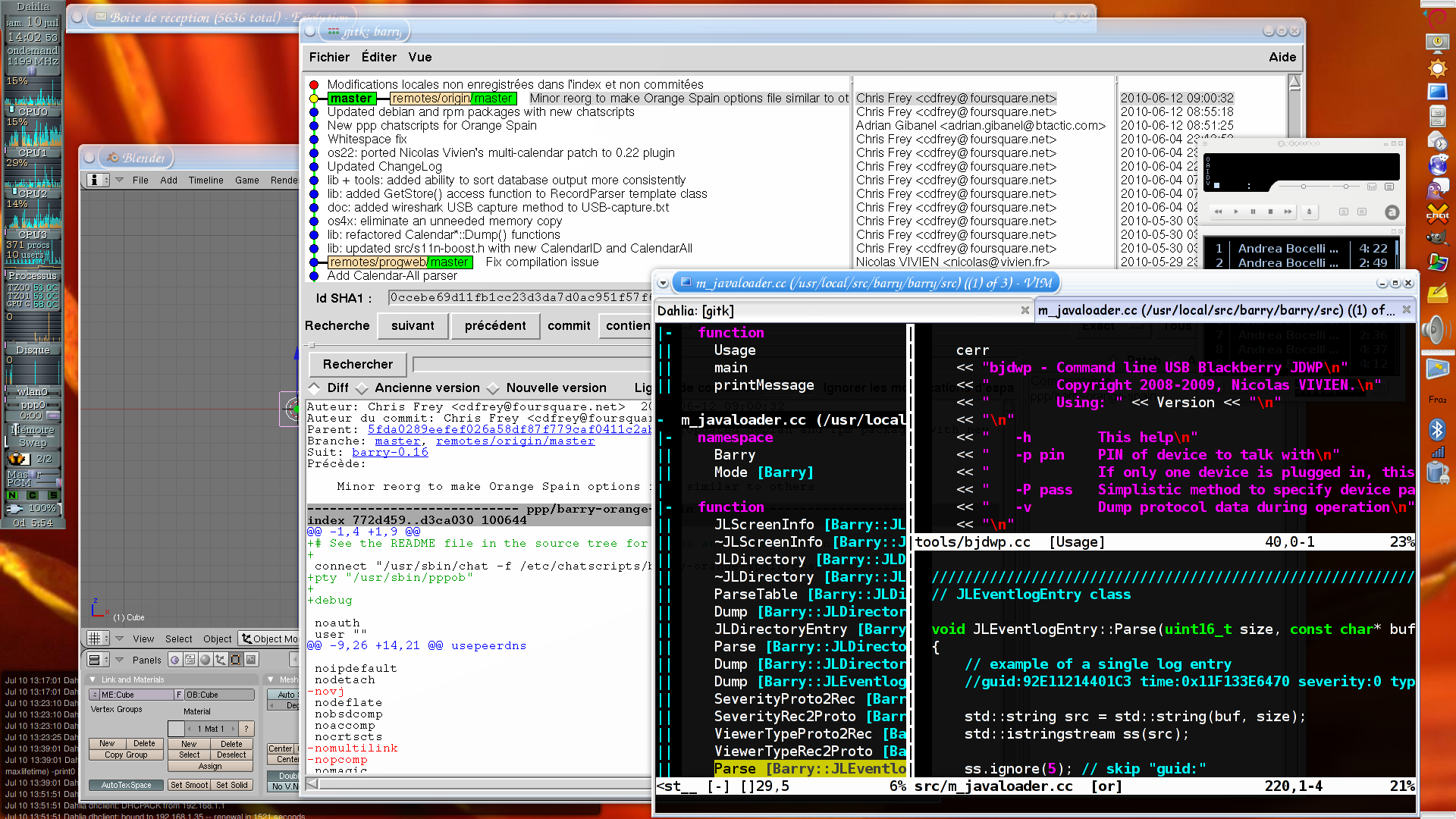Click the speaker volume icon in dock

tap(1436, 331)
